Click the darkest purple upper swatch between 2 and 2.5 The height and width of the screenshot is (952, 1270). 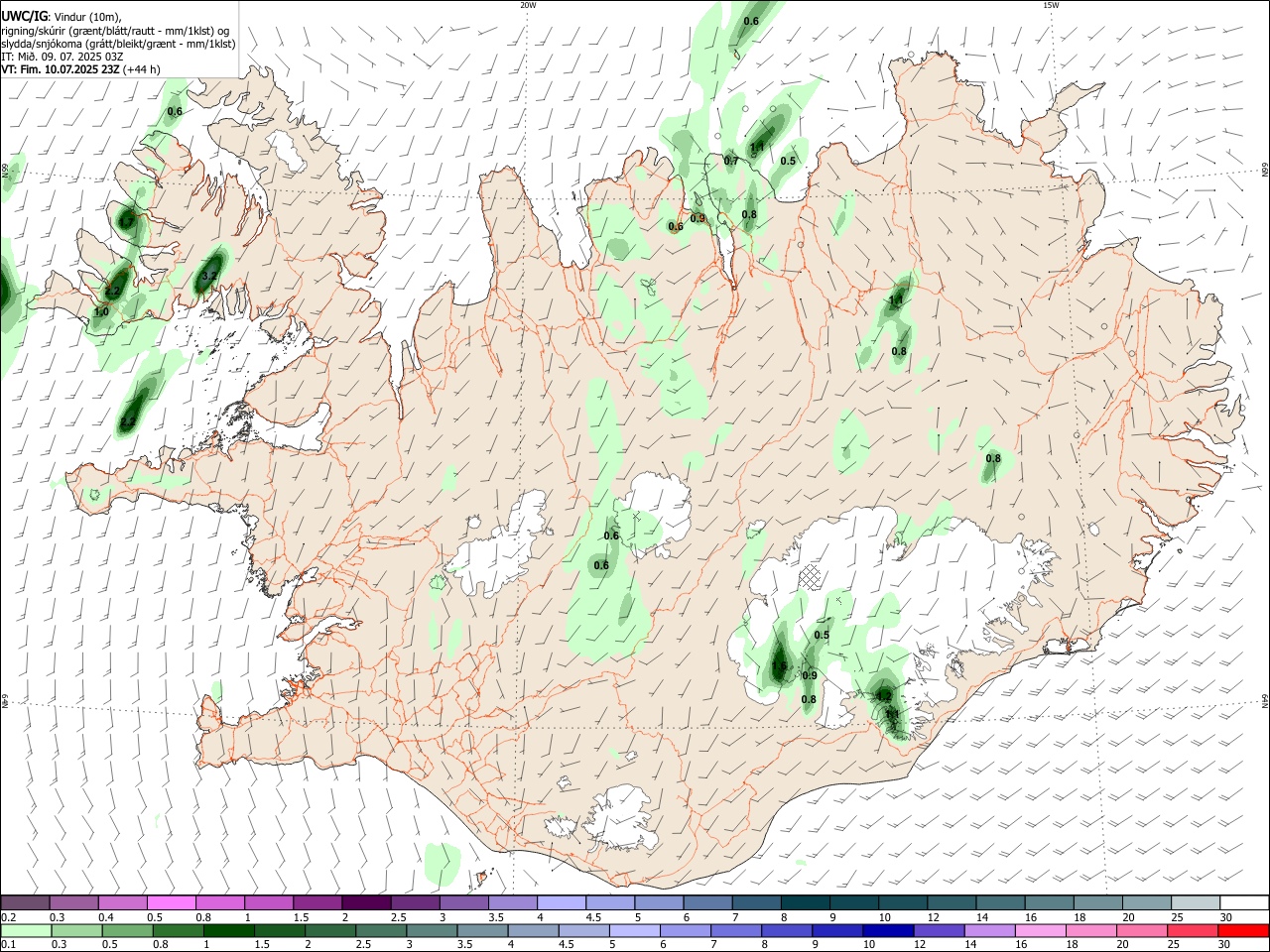[365, 902]
